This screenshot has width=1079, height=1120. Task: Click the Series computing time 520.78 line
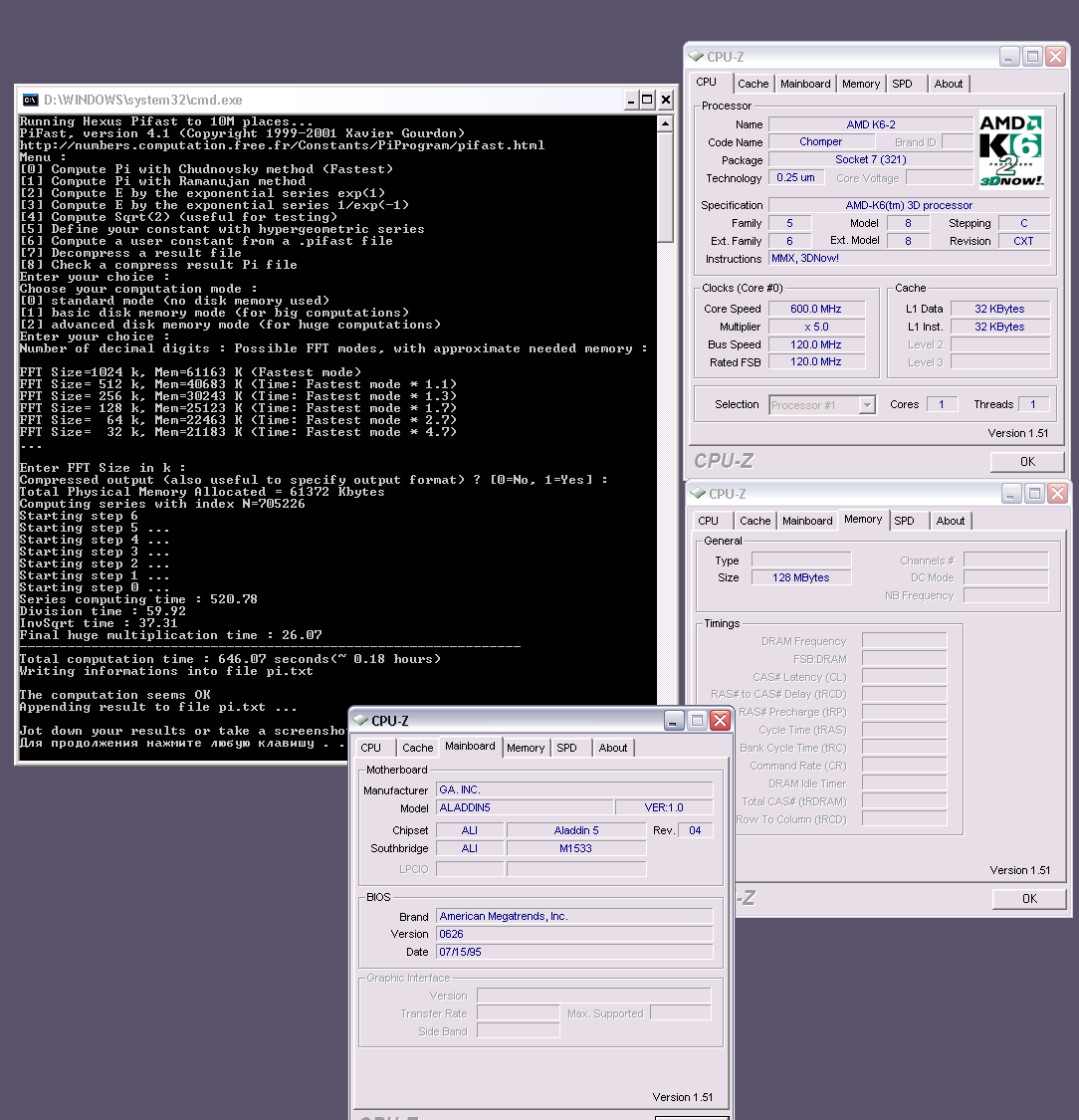(138, 599)
